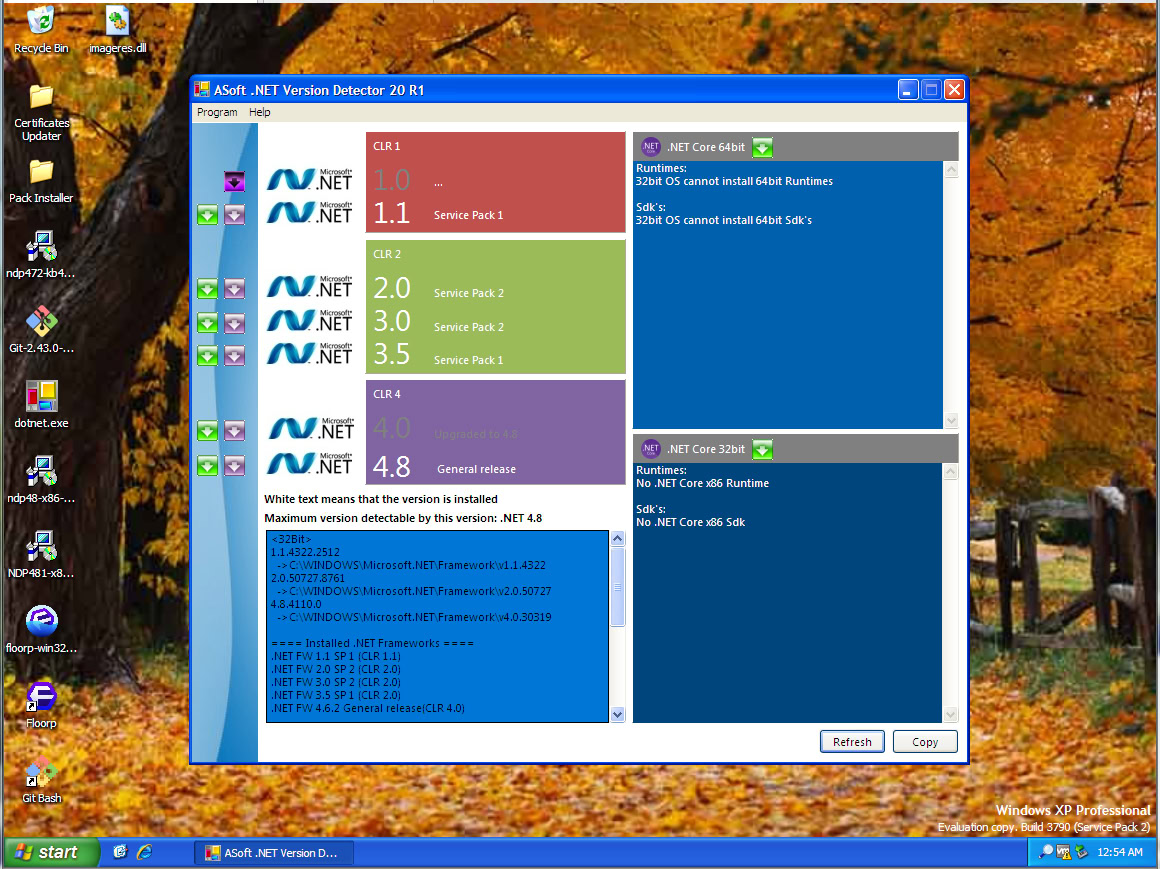
Task: Click green download arrow for .NET 1.1
Action: tap(208, 215)
